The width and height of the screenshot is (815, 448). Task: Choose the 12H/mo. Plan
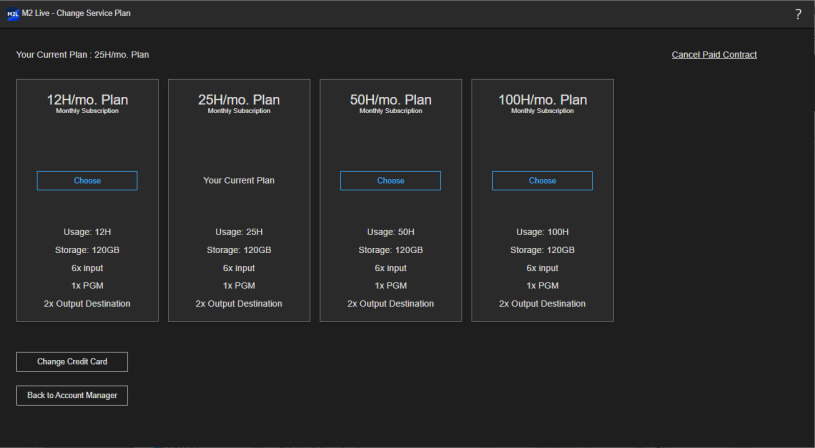[87, 181]
